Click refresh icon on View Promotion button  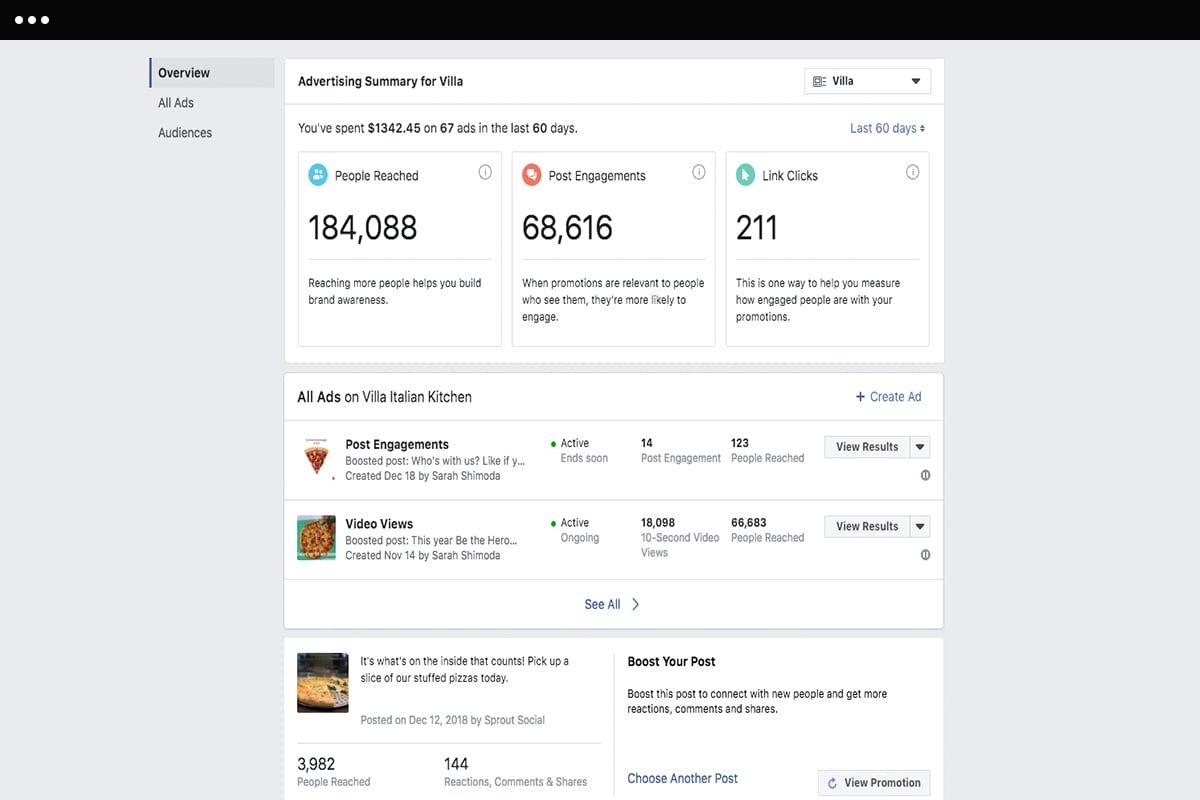coord(832,783)
